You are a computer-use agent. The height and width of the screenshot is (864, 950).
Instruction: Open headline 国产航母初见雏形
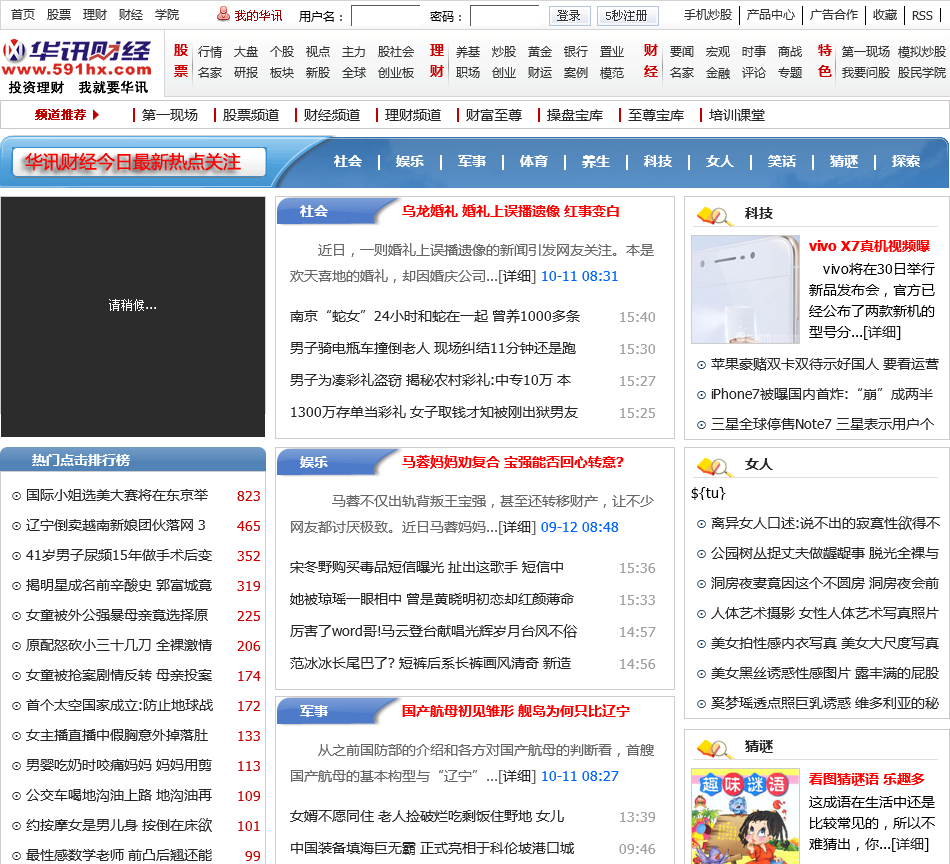click(x=516, y=711)
